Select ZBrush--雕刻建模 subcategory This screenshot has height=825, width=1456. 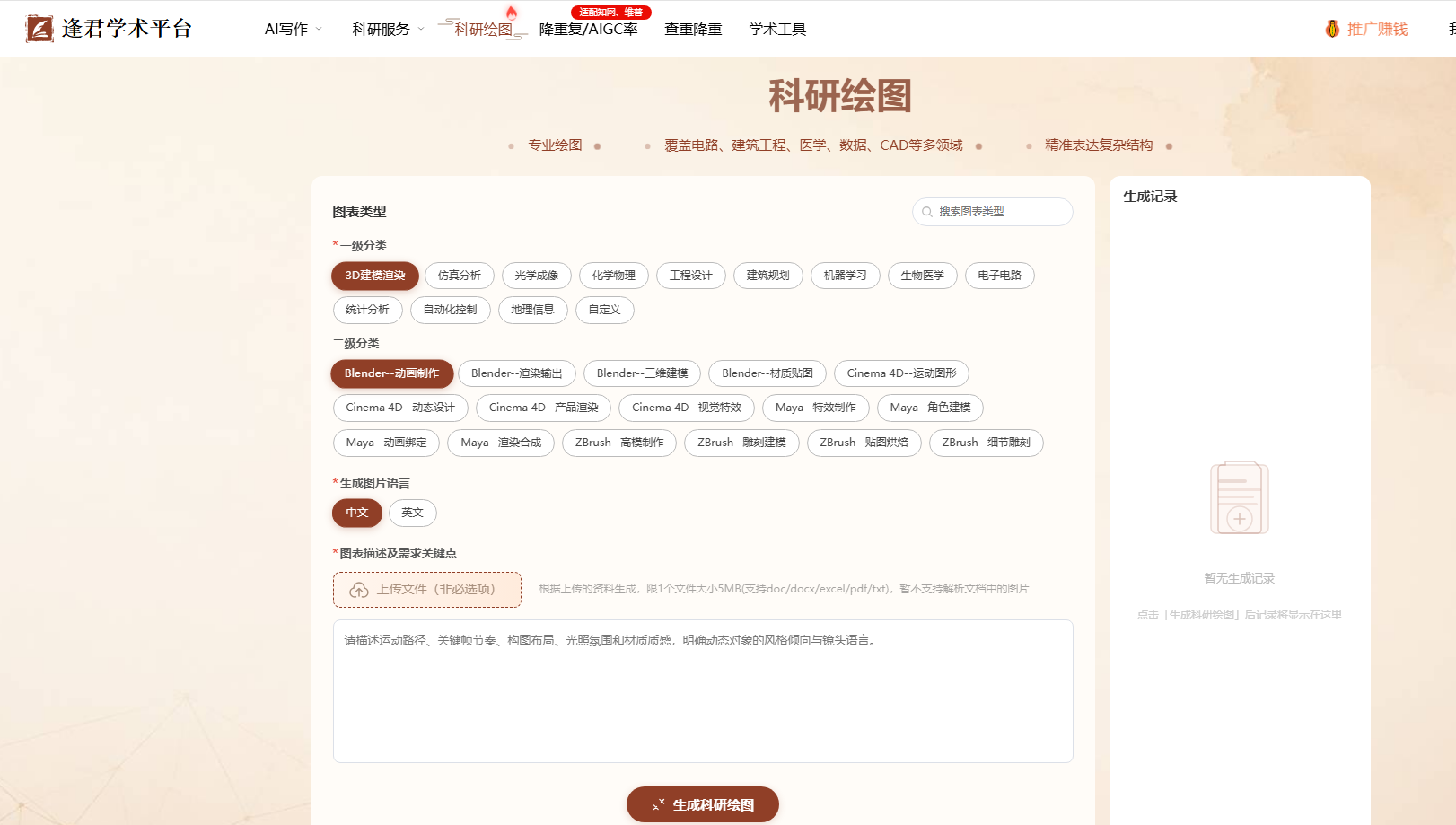tap(742, 443)
